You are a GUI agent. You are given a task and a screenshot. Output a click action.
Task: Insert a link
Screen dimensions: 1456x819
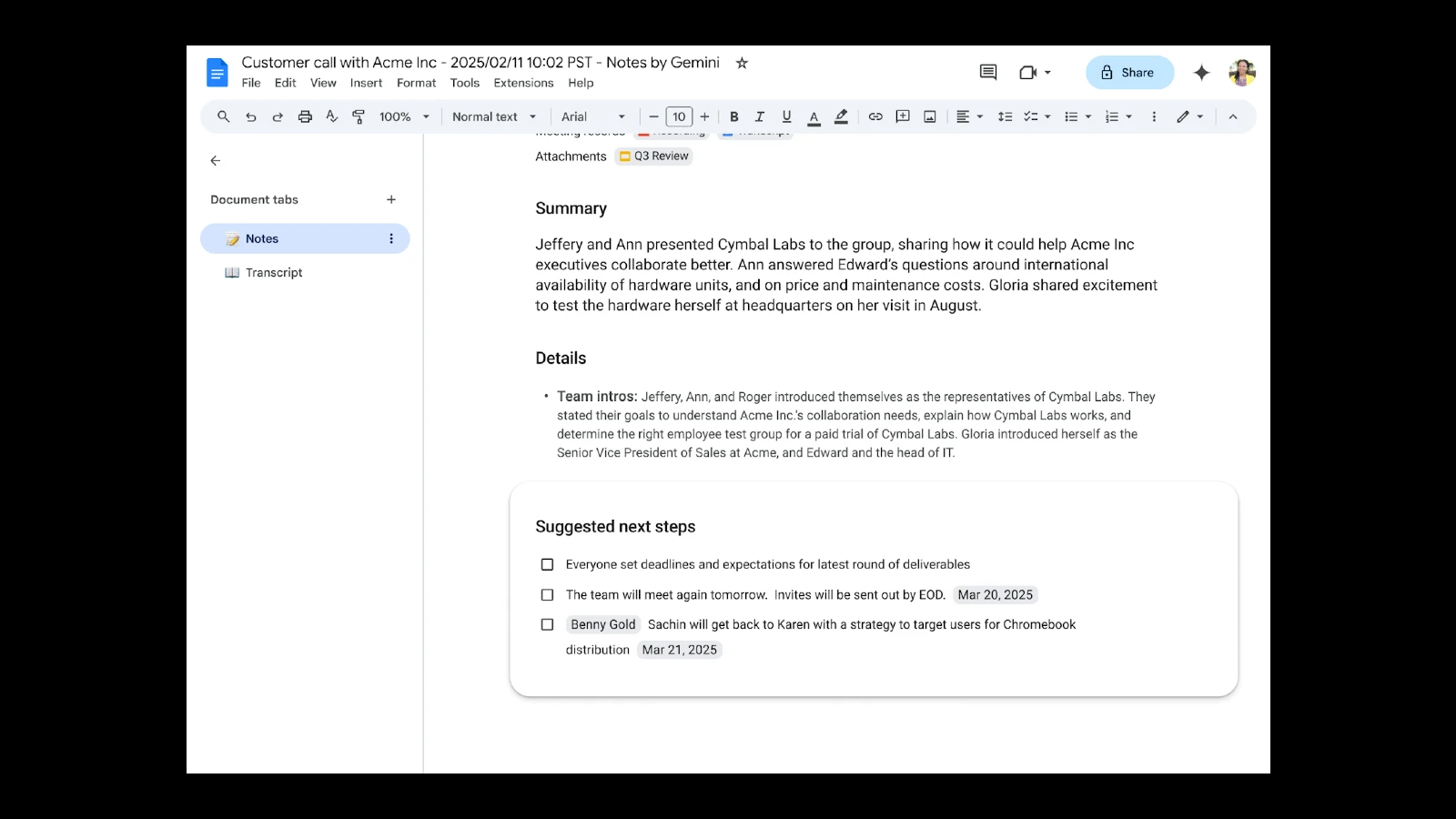click(875, 116)
